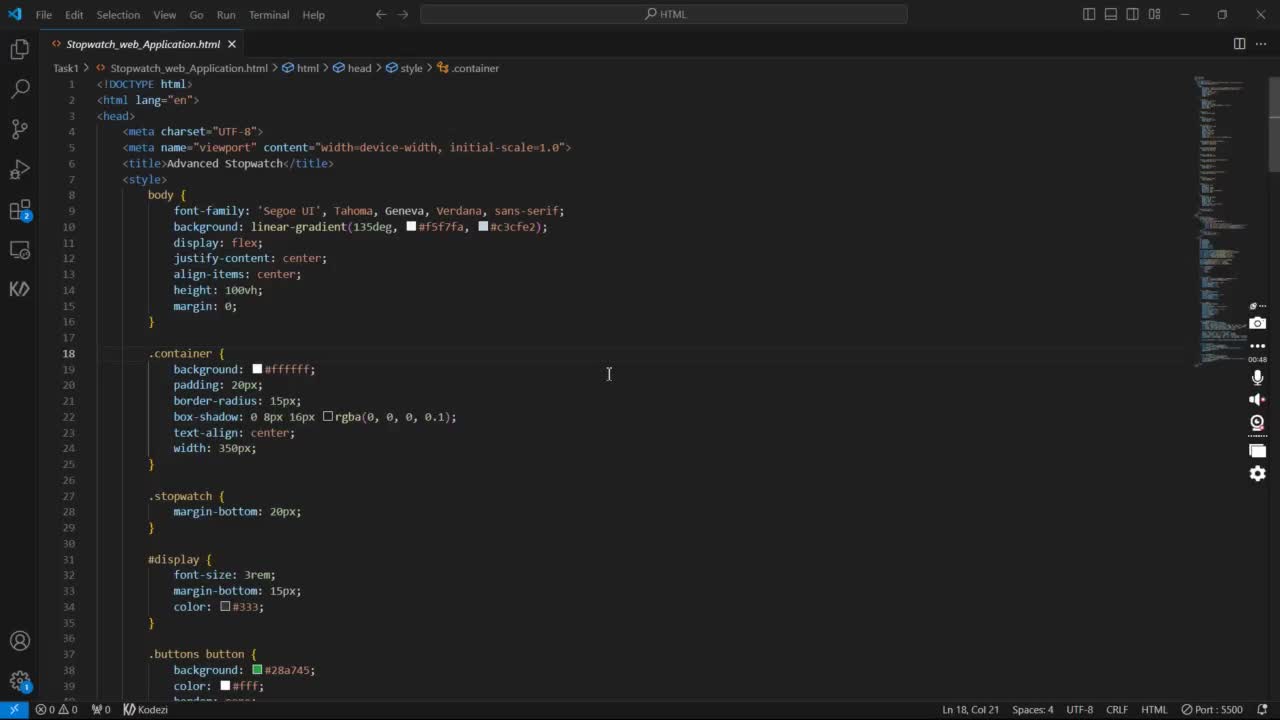Expand the head breadcrumb dropdown
This screenshot has width=1280, height=720.
(x=358, y=68)
